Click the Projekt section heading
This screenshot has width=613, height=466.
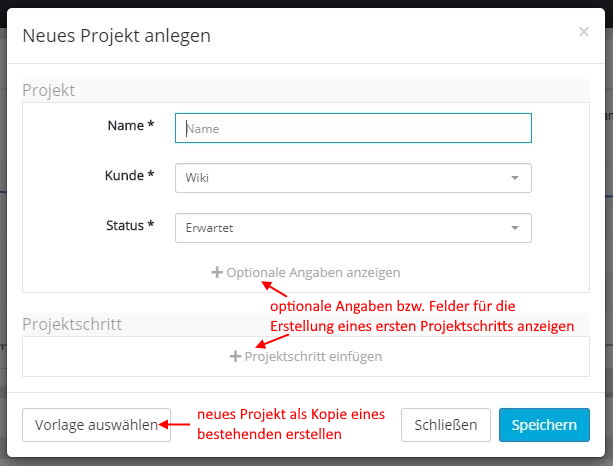click(x=49, y=90)
